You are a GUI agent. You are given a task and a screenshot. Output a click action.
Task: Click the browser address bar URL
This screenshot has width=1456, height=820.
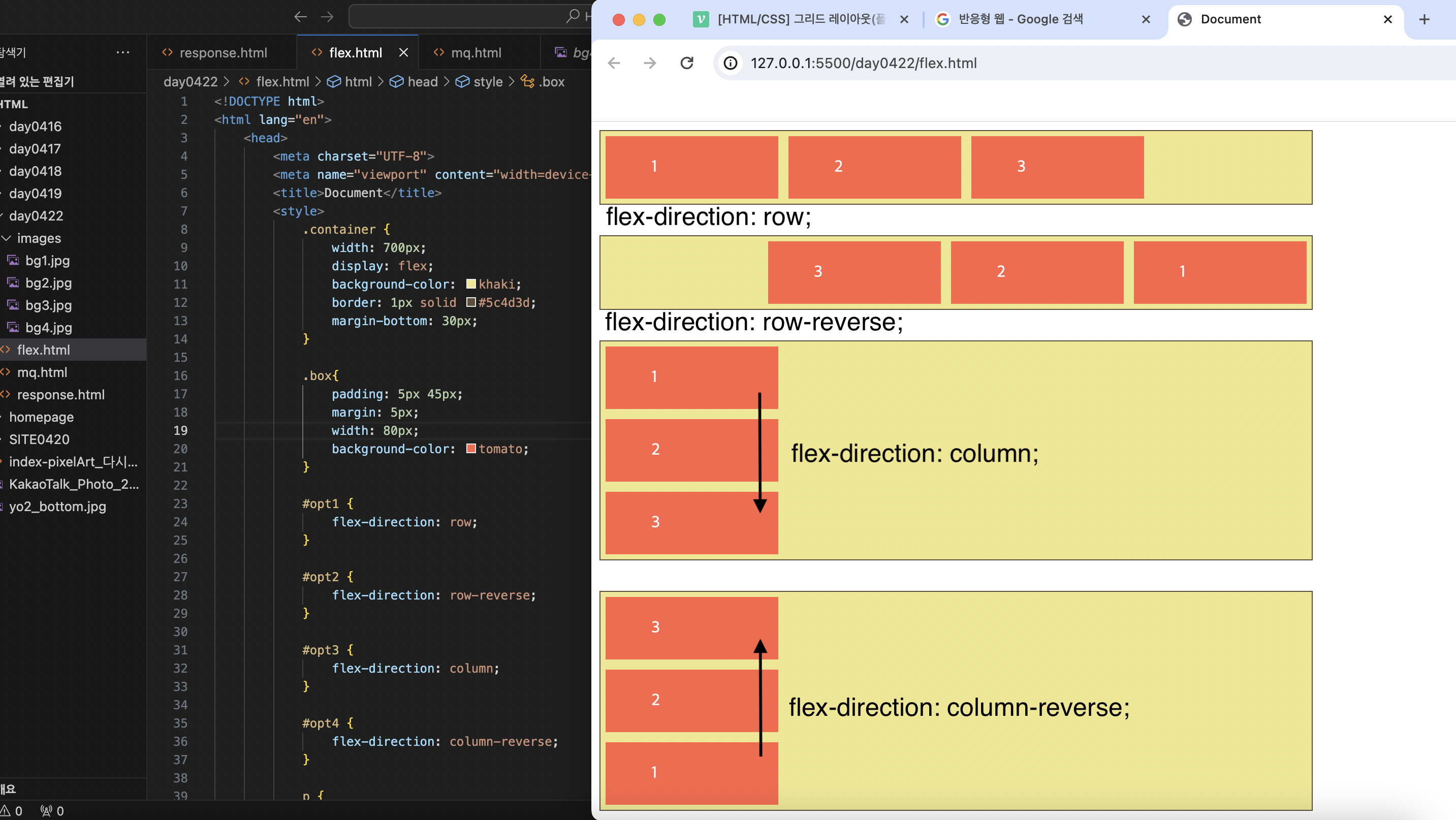point(863,62)
